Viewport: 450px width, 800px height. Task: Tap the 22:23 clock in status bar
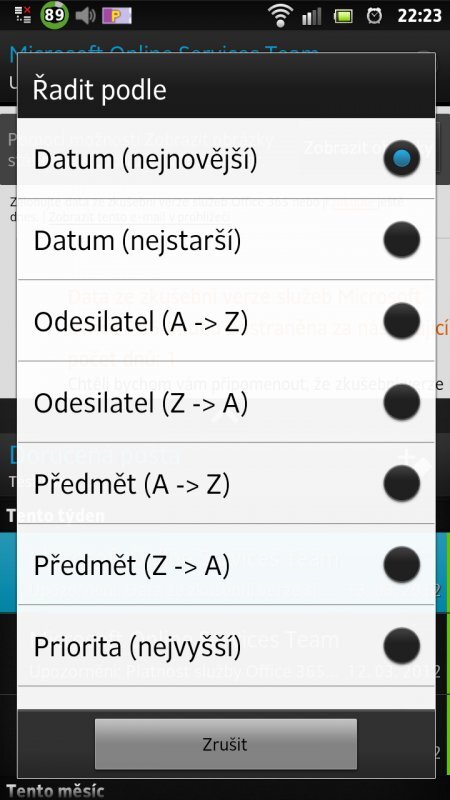coord(419,15)
